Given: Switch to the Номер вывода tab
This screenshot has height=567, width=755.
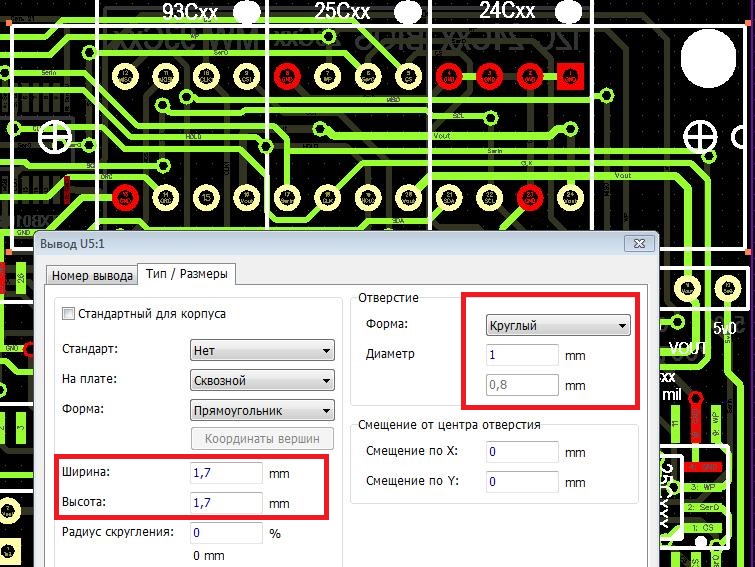Looking at the screenshot, I should 92,275.
